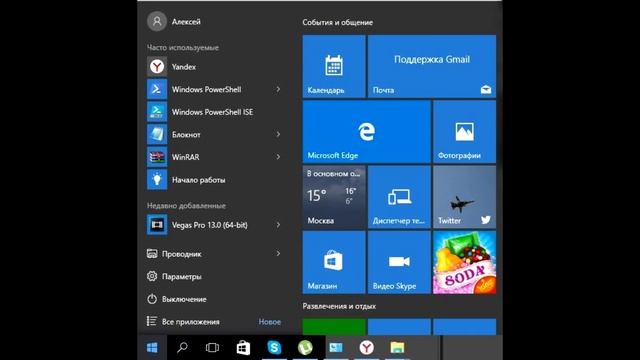
Task: Expand WinRAR jump list arrow
Action: tap(278, 157)
